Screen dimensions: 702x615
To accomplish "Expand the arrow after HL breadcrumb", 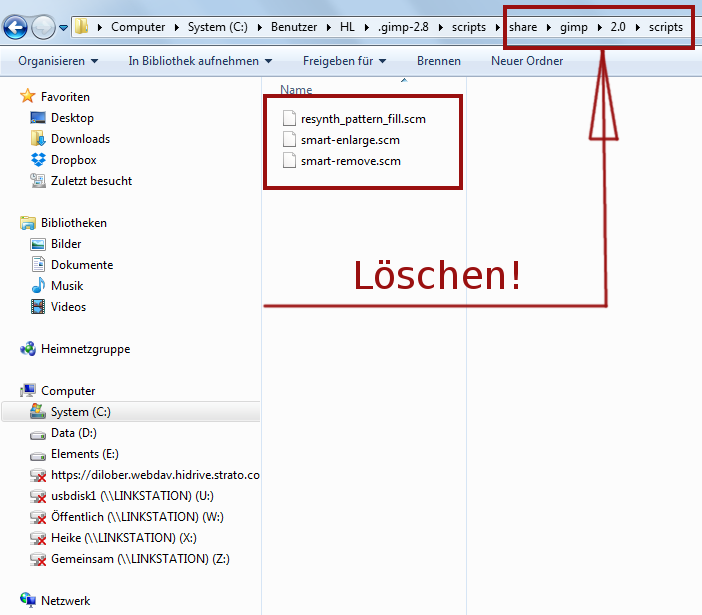I will (x=367, y=27).
